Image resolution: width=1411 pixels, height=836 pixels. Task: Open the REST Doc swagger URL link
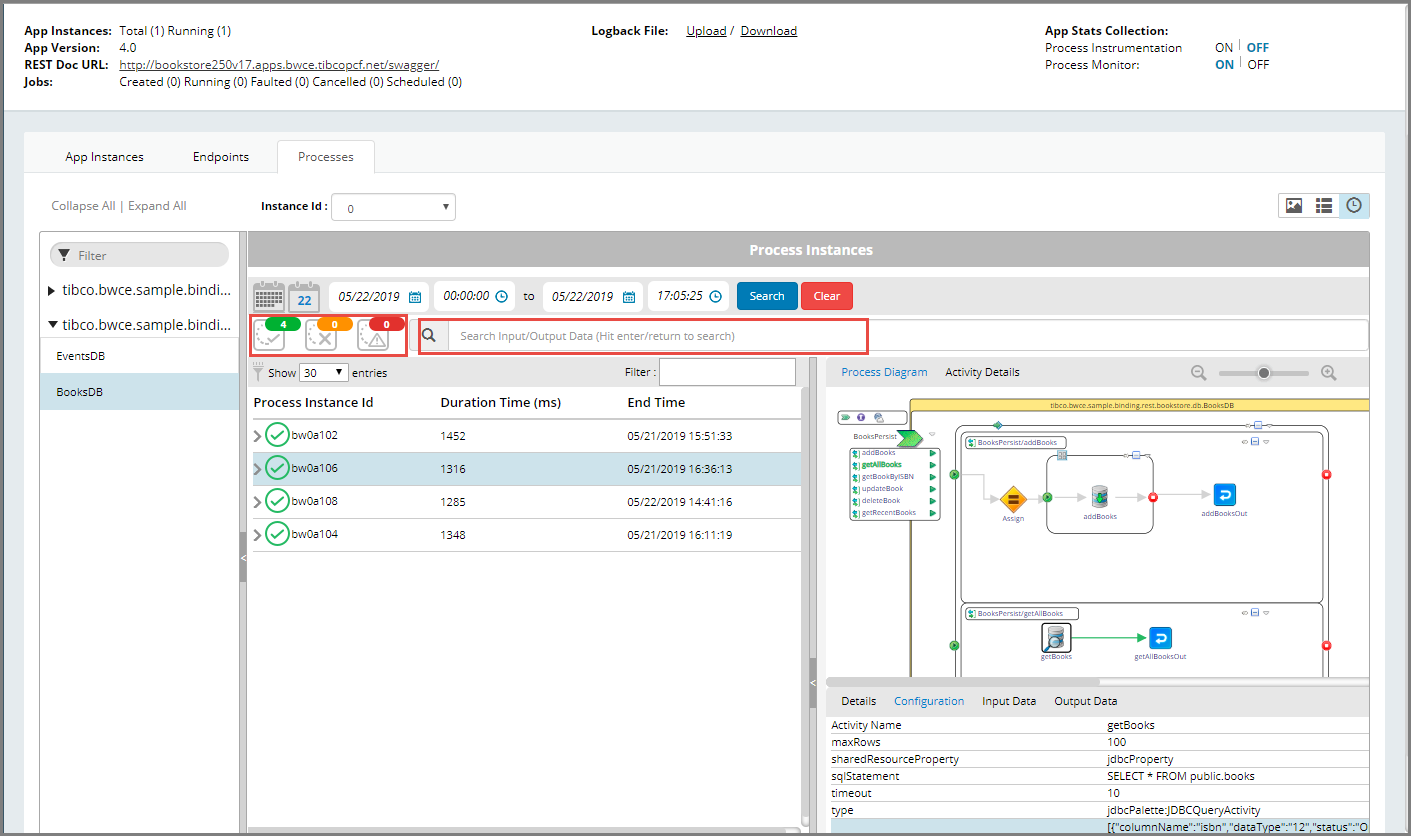[279, 65]
